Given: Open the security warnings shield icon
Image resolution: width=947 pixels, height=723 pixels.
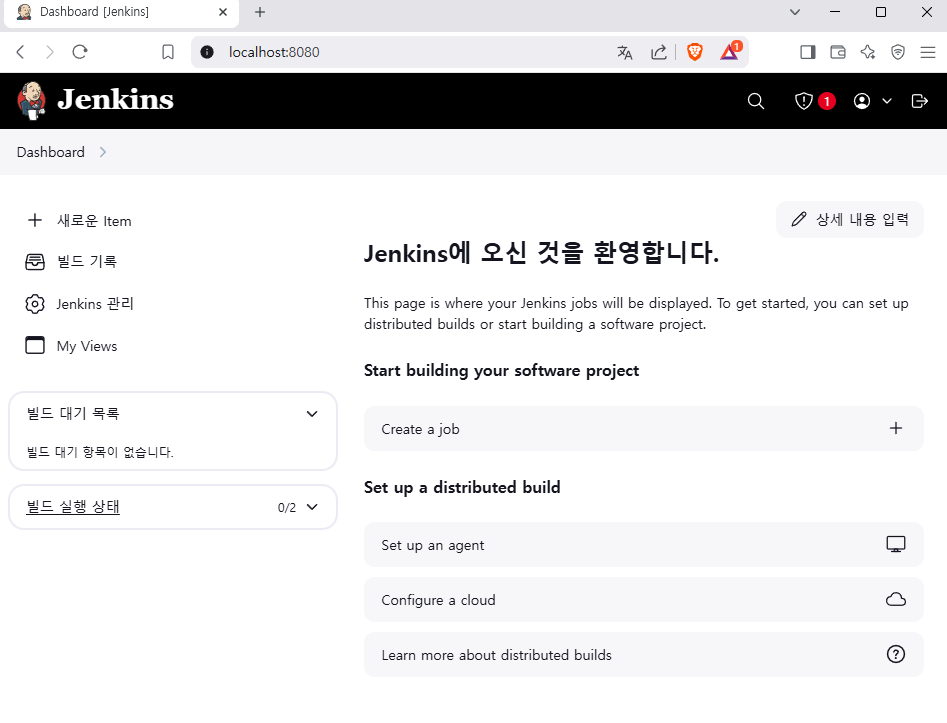Looking at the screenshot, I should [804, 101].
